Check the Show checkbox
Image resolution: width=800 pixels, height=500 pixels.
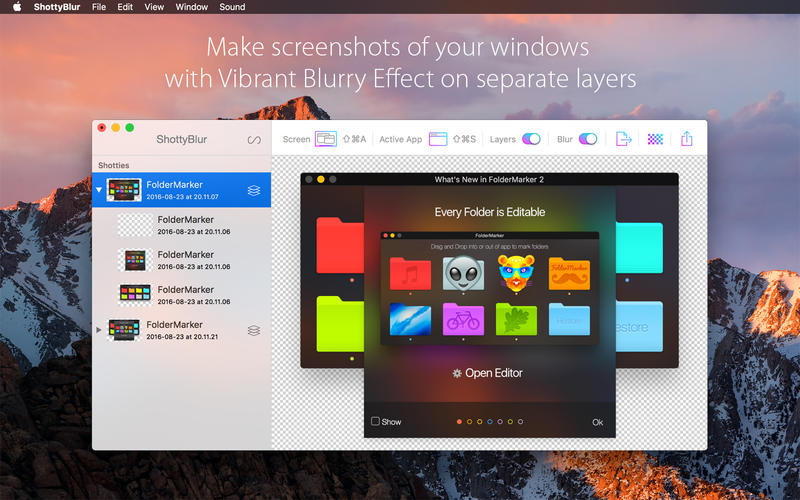(x=376, y=421)
